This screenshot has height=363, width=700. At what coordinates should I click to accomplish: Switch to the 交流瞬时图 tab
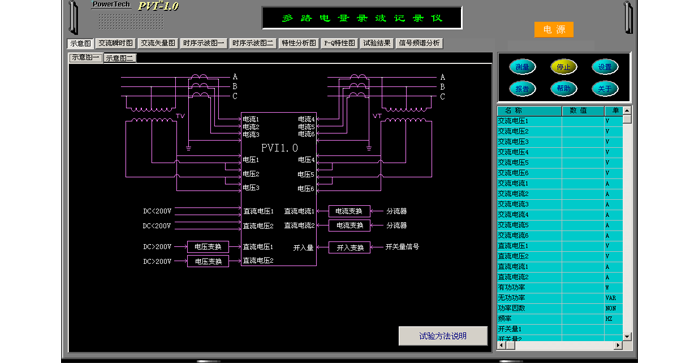pyautogui.click(x=116, y=43)
